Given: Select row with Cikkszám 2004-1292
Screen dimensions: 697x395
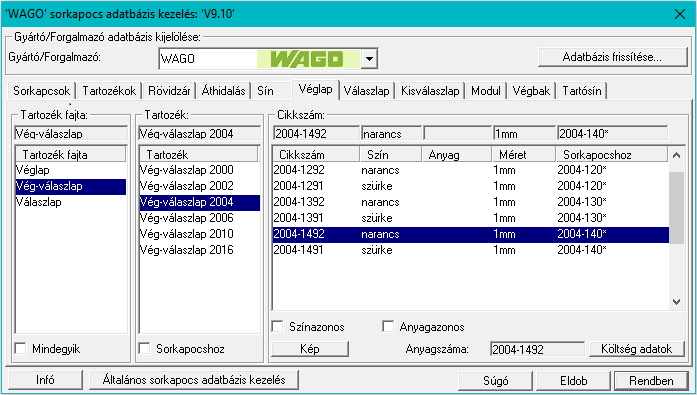Looking at the screenshot, I should (x=470, y=170).
